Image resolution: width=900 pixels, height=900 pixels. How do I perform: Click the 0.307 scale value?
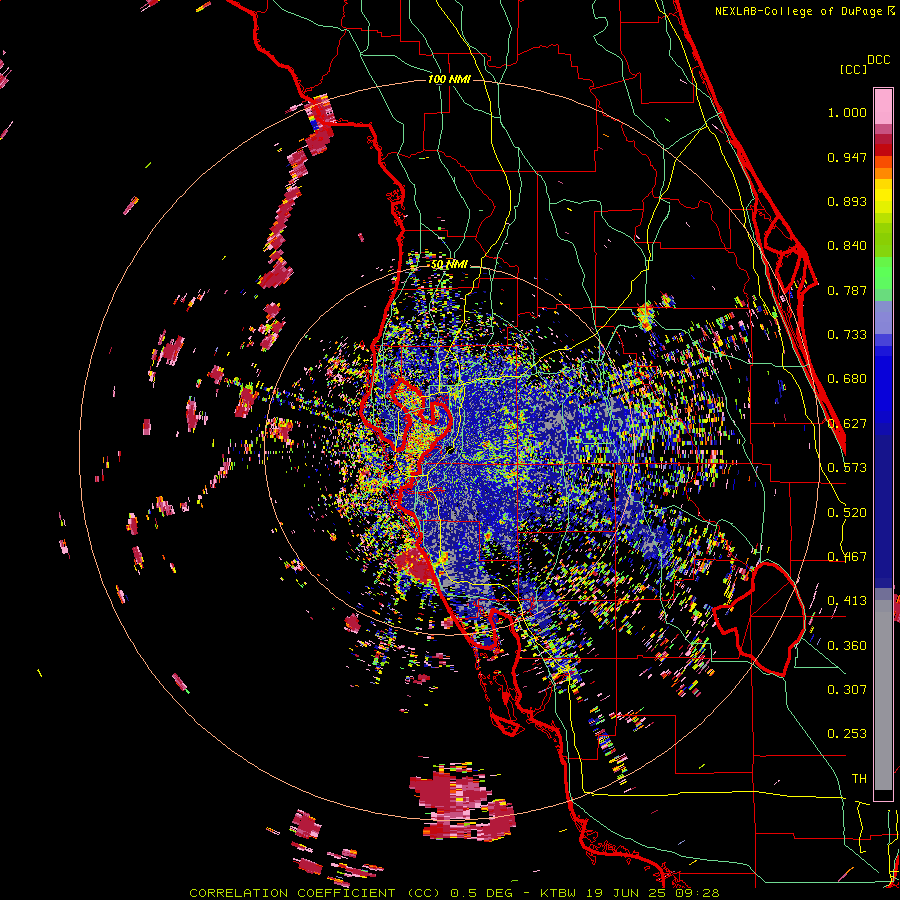(x=847, y=690)
